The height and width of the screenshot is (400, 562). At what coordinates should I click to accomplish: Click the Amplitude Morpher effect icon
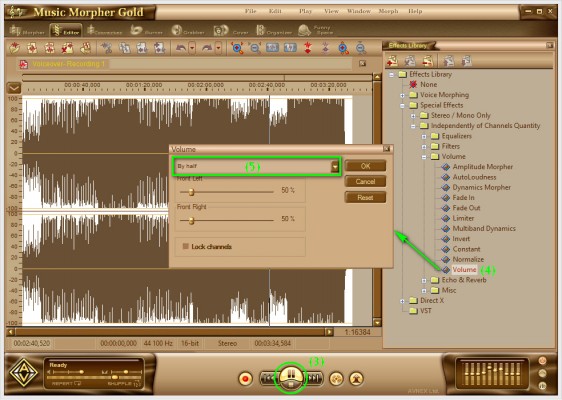click(446, 167)
